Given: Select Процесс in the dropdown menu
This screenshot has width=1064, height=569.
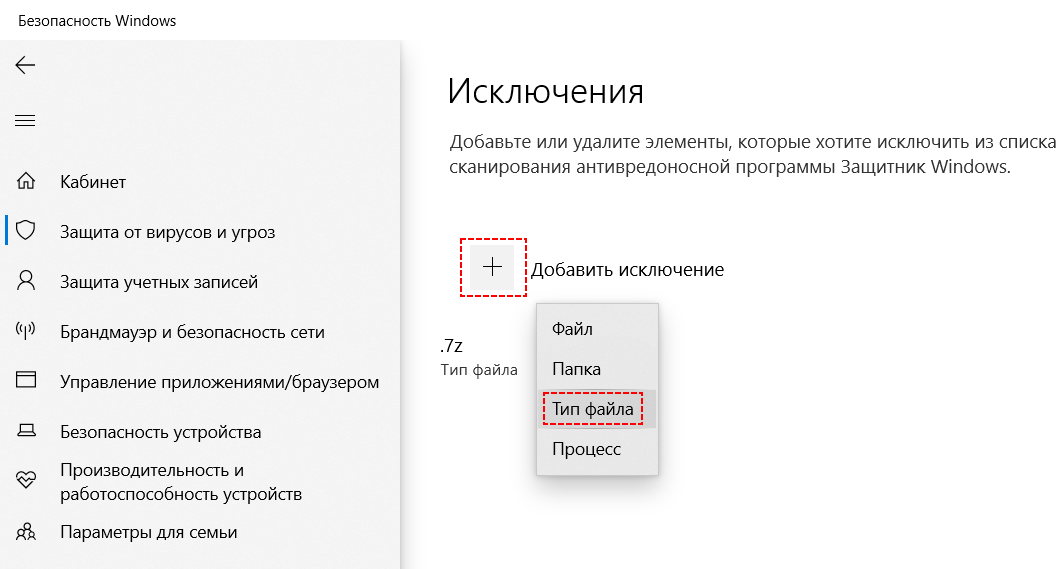Looking at the screenshot, I should (x=586, y=450).
